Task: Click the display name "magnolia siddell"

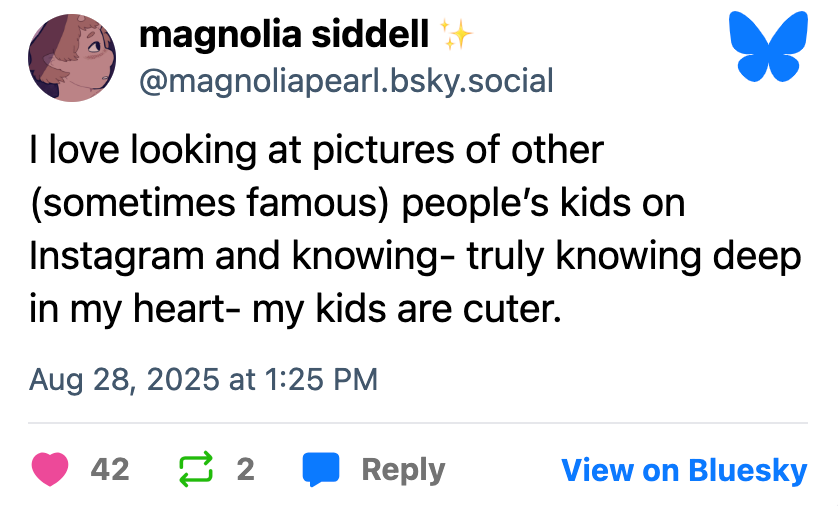Action: tap(285, 37)
